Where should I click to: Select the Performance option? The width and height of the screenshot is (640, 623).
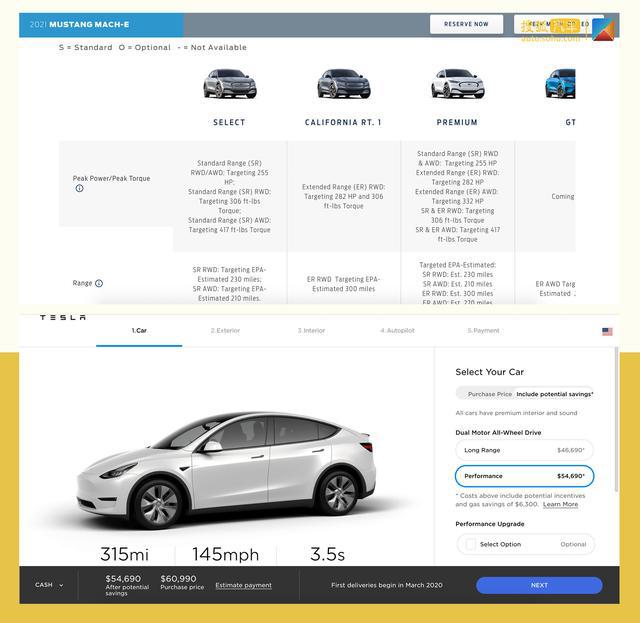pyautogui.click(x=524, y=476)
